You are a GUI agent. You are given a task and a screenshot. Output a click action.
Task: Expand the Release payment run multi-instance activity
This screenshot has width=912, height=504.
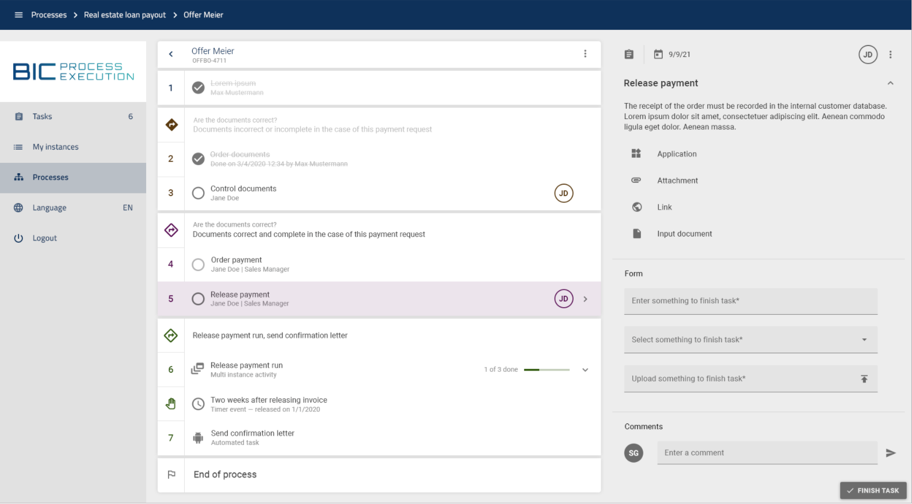(x=585, y=370)
